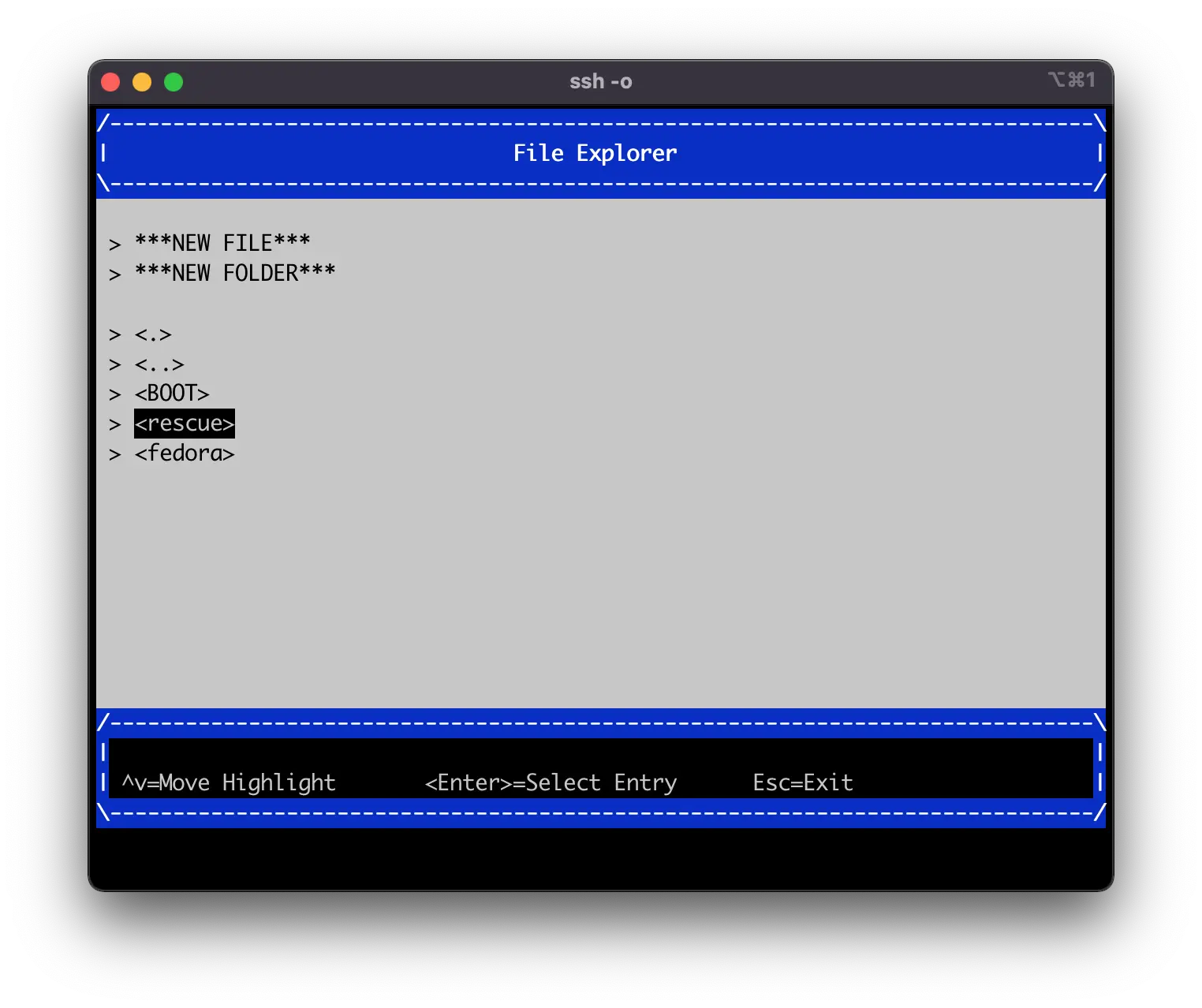
Task: Click the ^v=Move Highlight hint
Action: coord(229,782)
